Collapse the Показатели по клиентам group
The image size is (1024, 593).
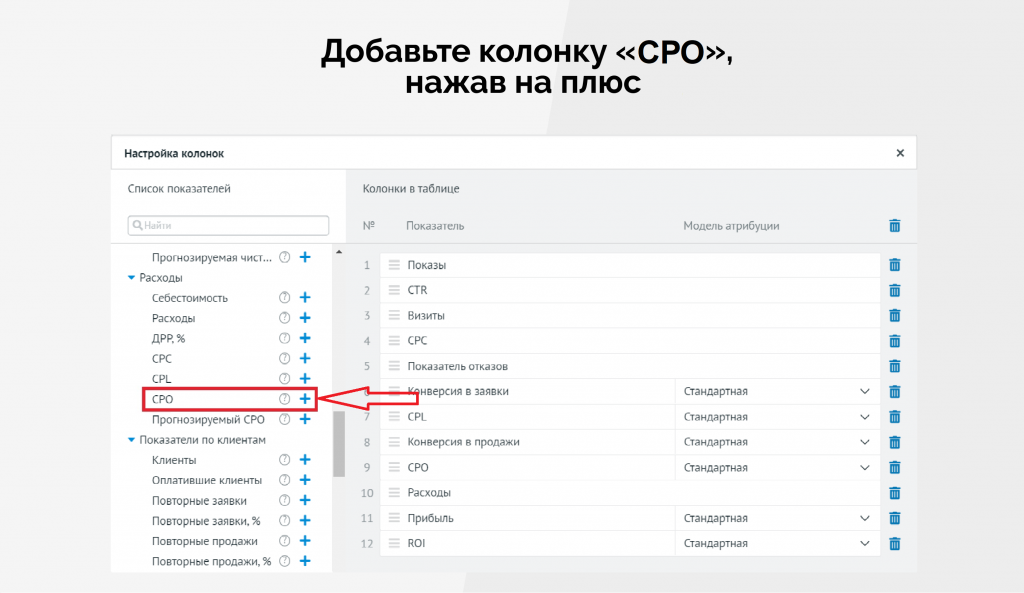click(x=131, y=440)
